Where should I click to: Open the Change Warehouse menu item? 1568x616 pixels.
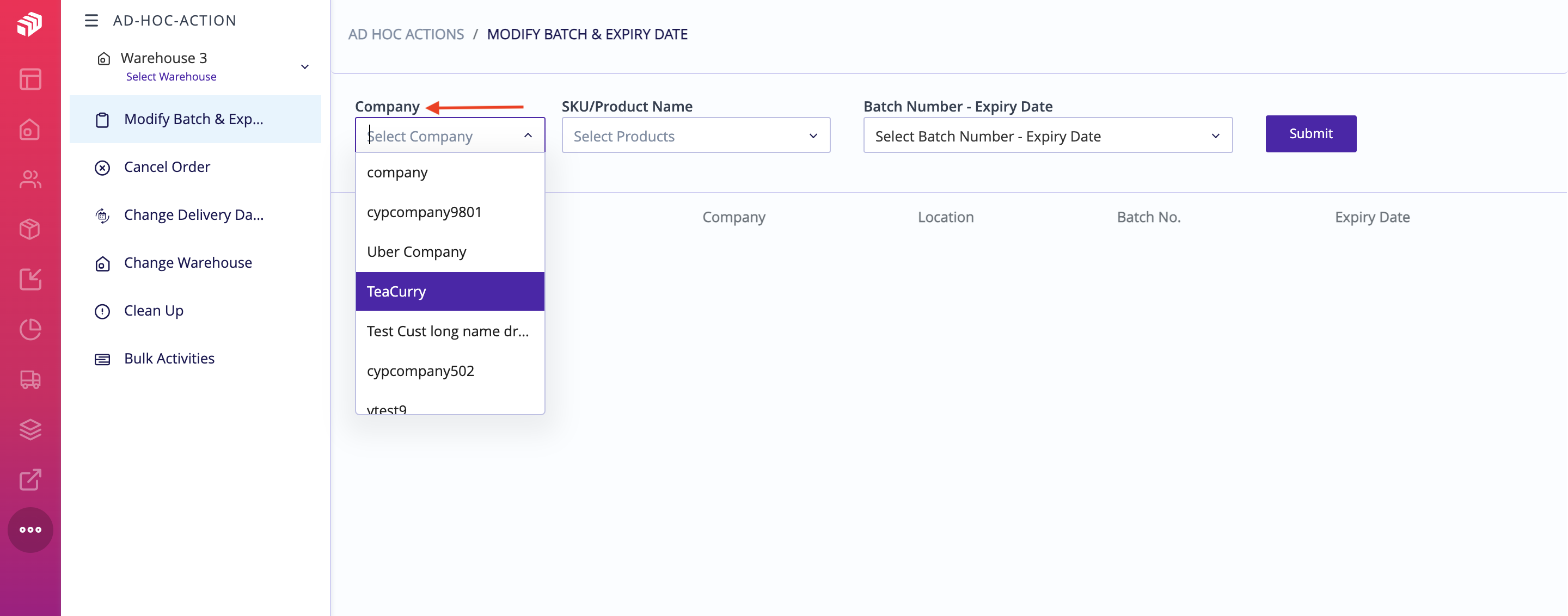pyautogui.click(x=195, y=263)
